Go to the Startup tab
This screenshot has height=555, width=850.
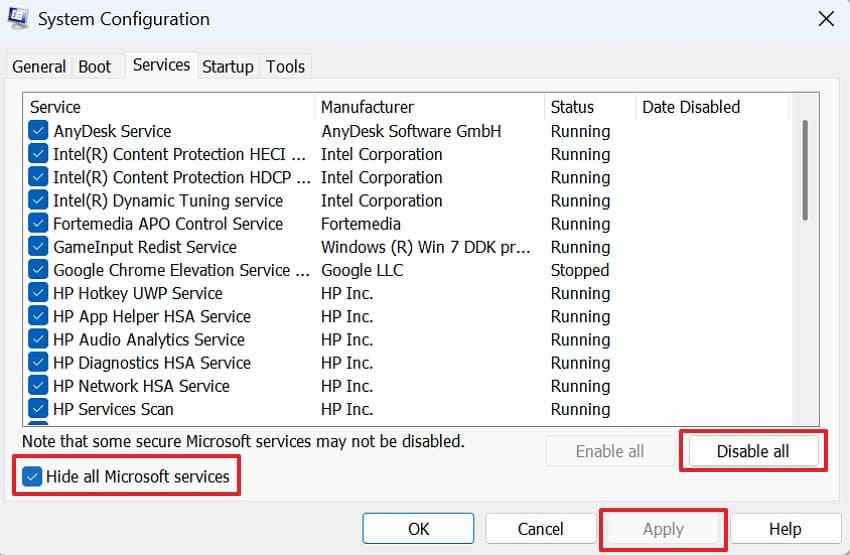[228, 67]
